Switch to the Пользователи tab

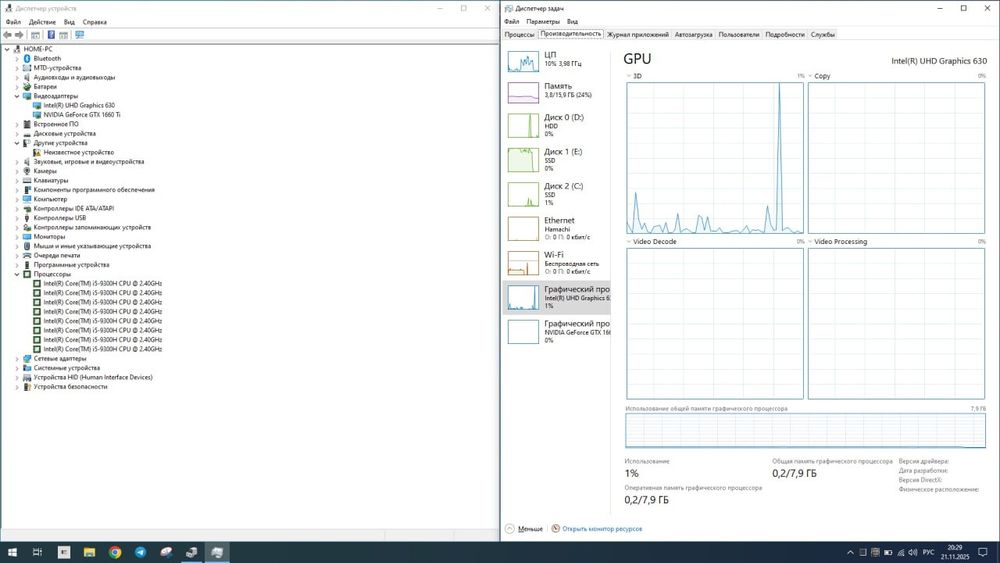pyautogui.click(x=739, y=34)
